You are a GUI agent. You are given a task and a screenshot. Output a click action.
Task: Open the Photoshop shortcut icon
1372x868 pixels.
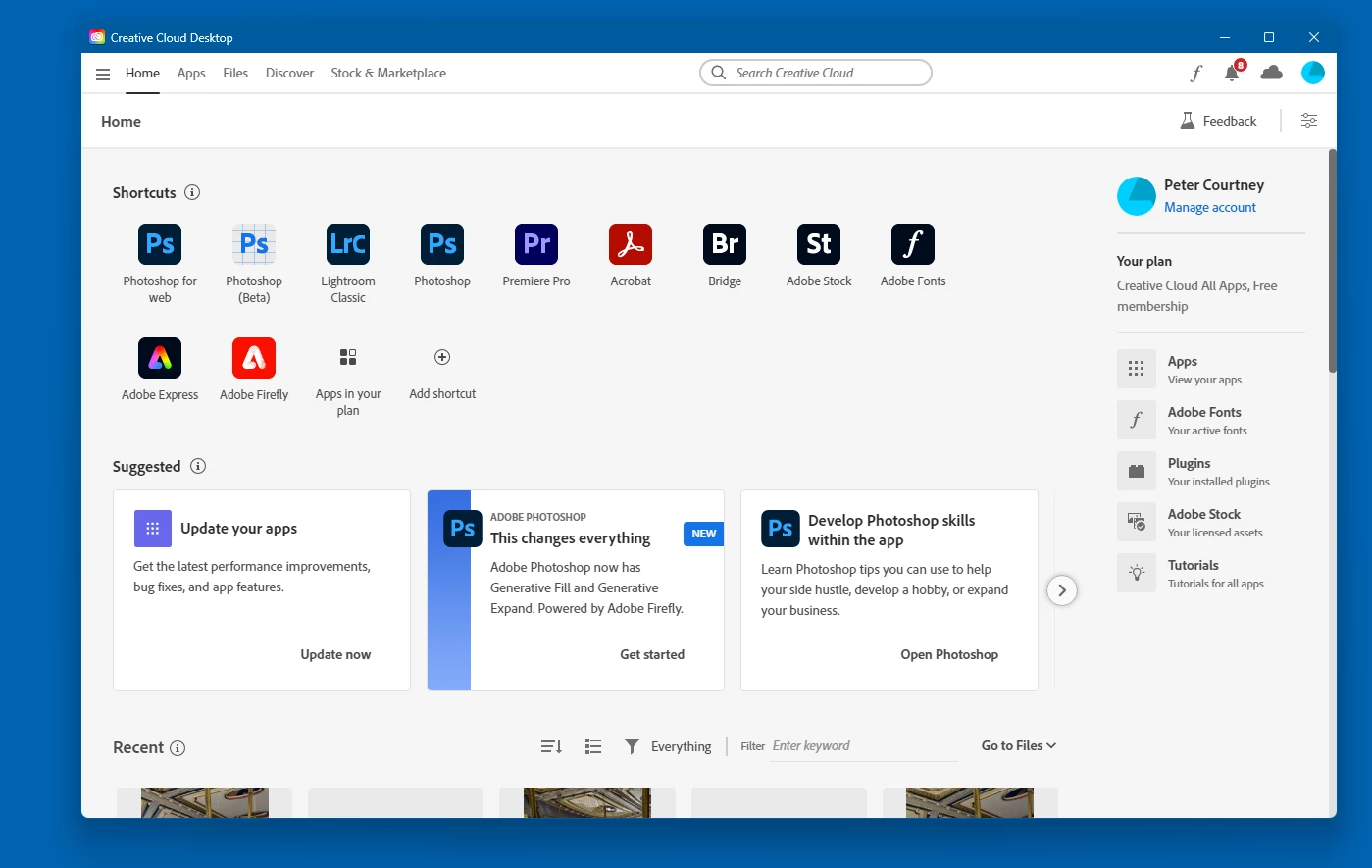[x=442, y=244]
